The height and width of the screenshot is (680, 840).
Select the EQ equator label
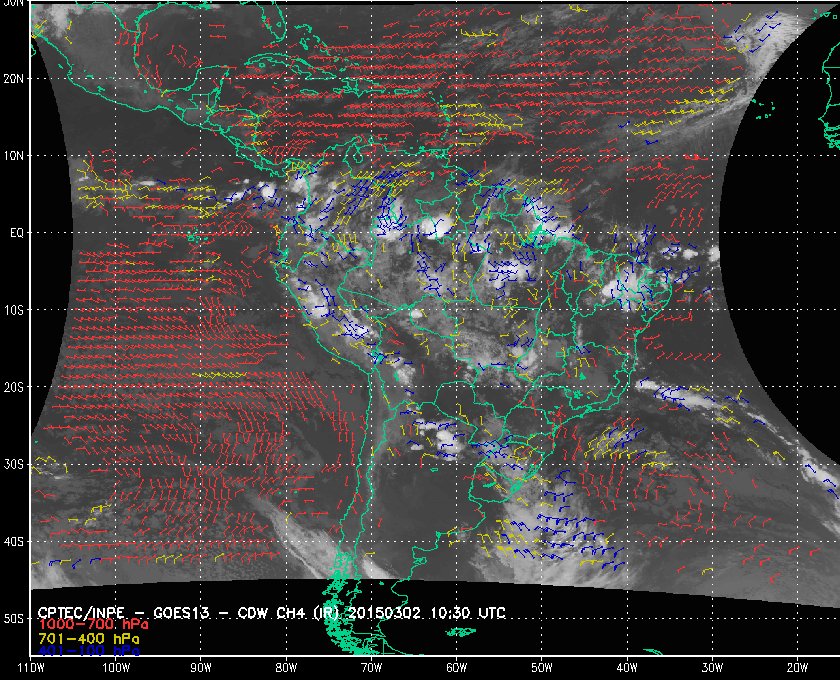tap(17, 233)
